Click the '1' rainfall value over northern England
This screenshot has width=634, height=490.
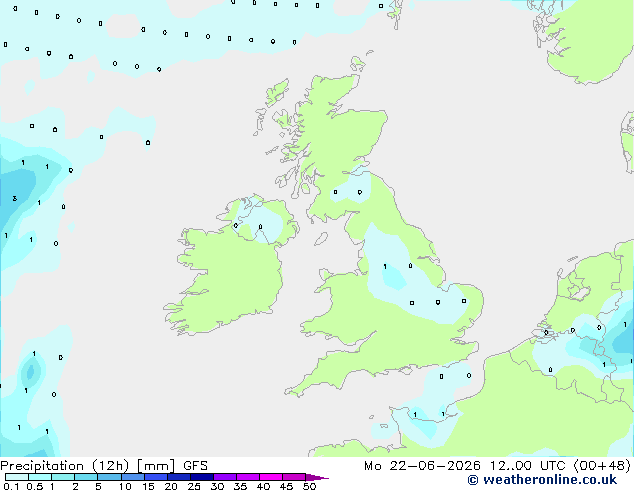point(385,266)
